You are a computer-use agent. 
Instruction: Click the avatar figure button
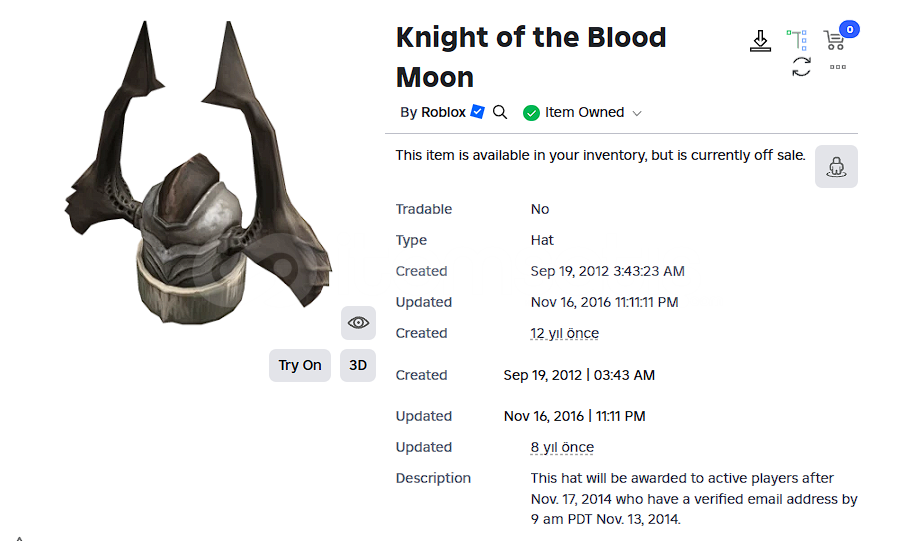[x=836, y=167]
